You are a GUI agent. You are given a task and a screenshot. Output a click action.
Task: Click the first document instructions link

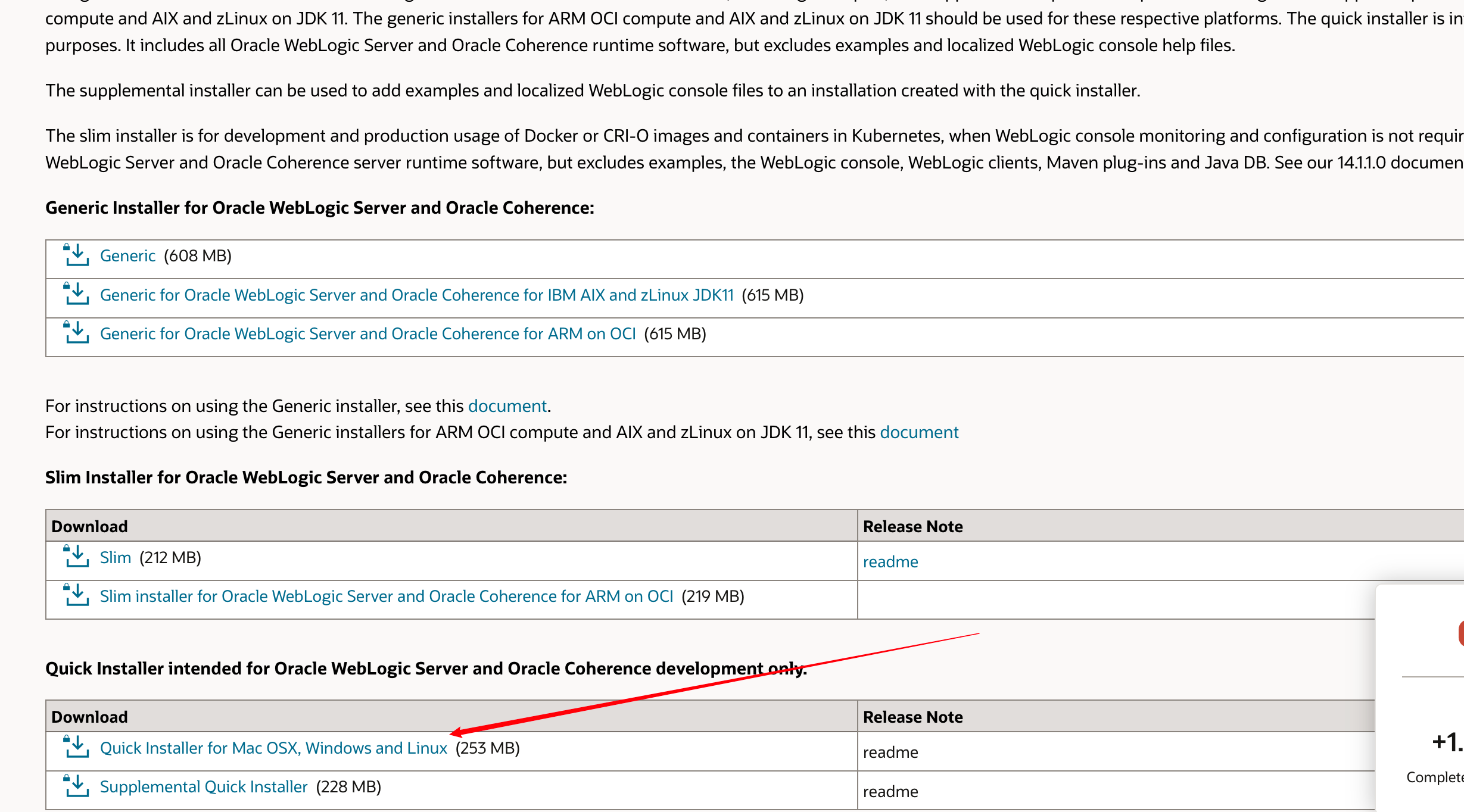507,405
